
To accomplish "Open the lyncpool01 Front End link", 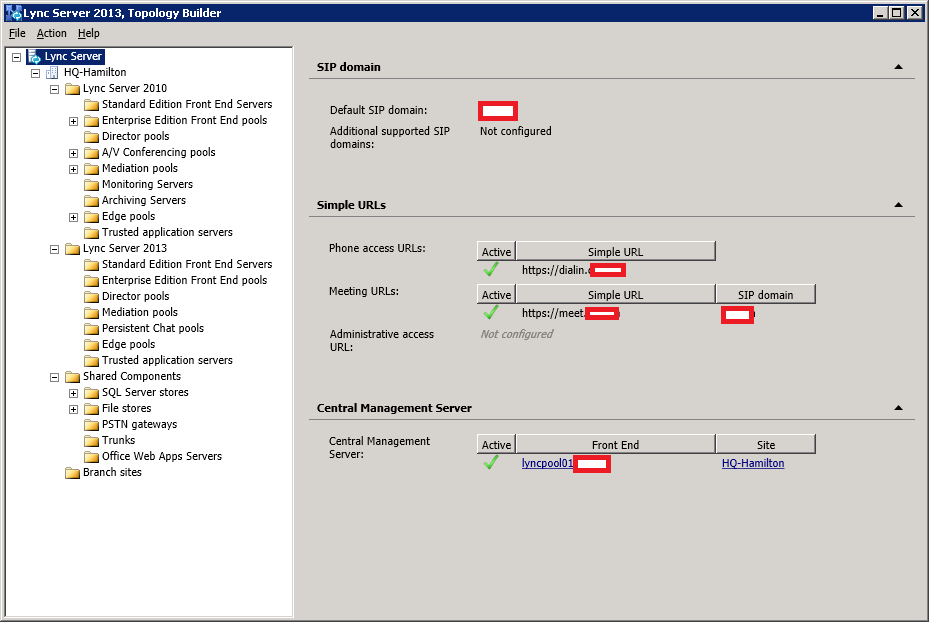I will click(547, 463).
